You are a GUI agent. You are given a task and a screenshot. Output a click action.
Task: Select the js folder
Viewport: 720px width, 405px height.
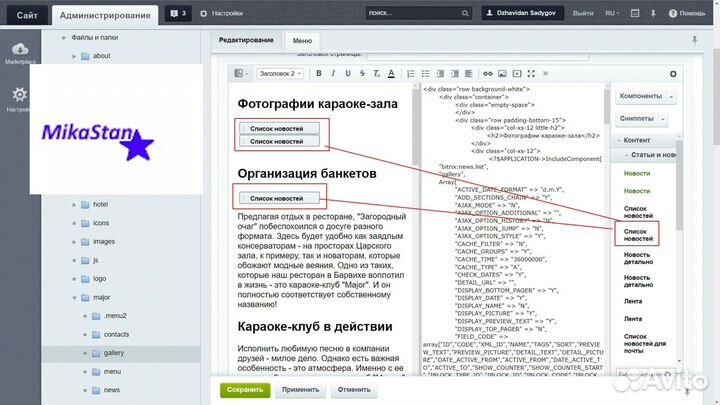point(96,260)
